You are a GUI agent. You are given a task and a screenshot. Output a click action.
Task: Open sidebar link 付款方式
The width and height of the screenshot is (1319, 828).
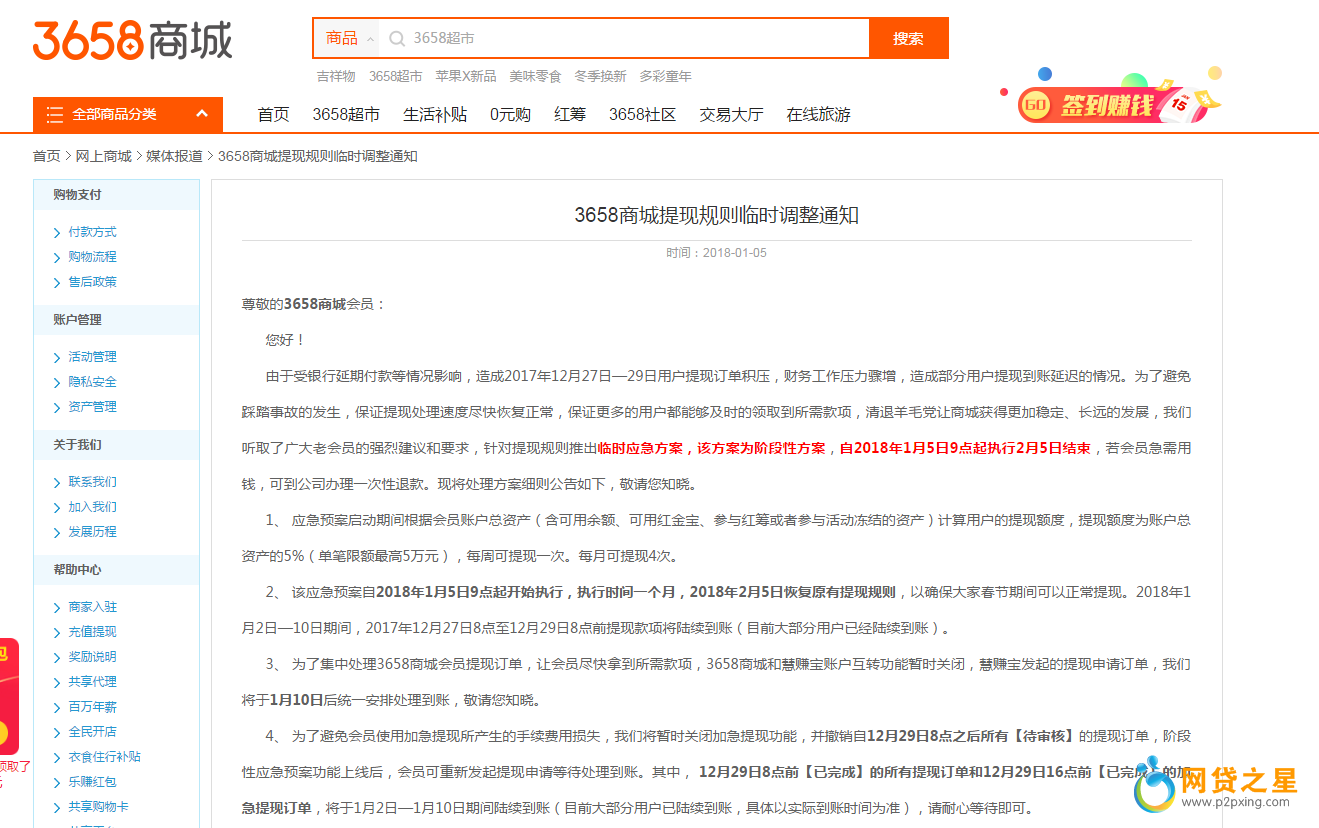(x=92, y=232)
